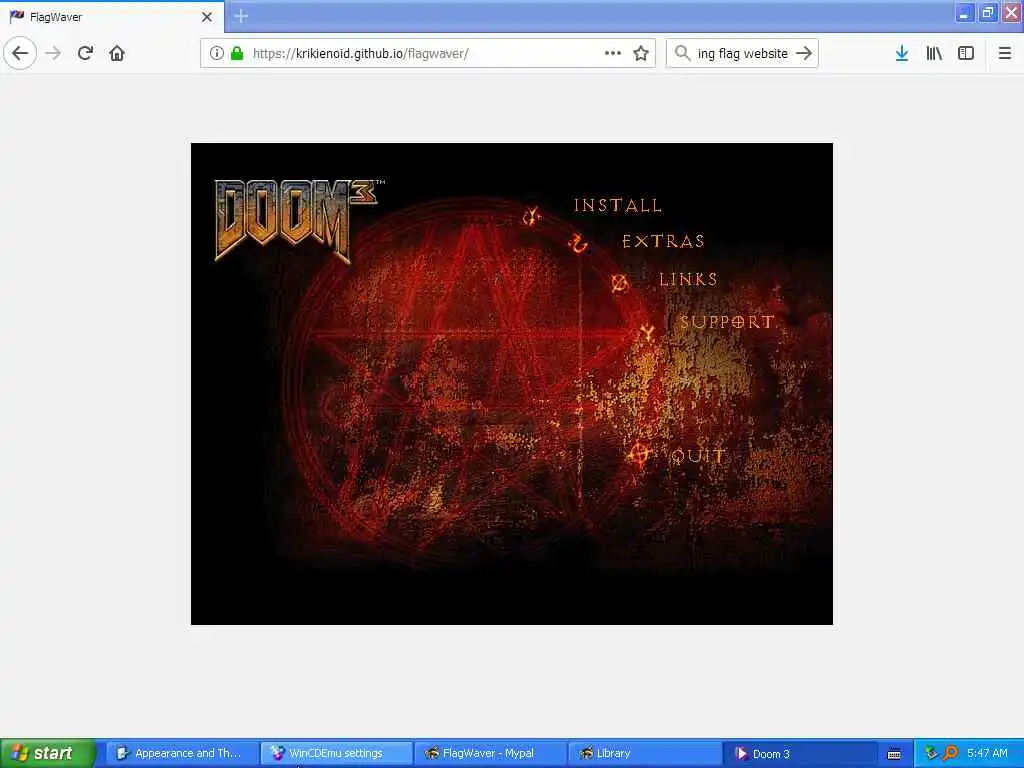
Task: Choose SUPPORT in Doom 3 menu
Action: pos(727,322)
